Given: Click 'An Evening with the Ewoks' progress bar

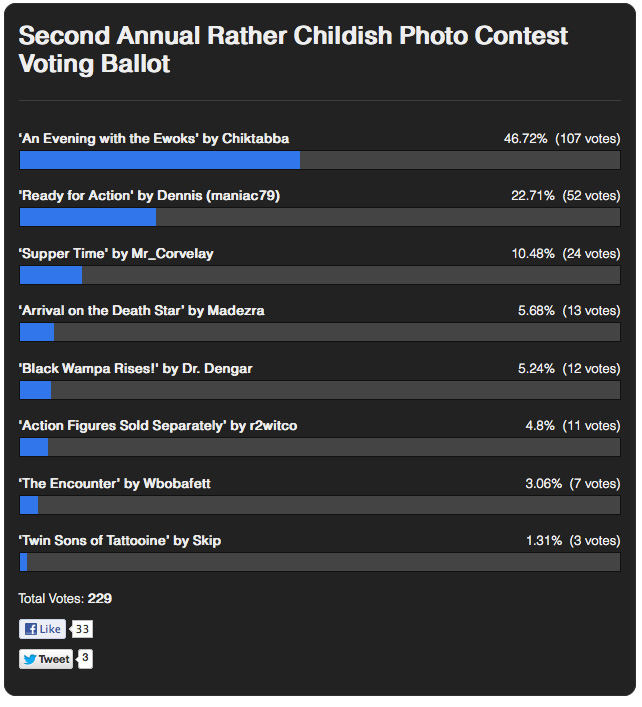Looking at the screenshot, I should [320, 160].
